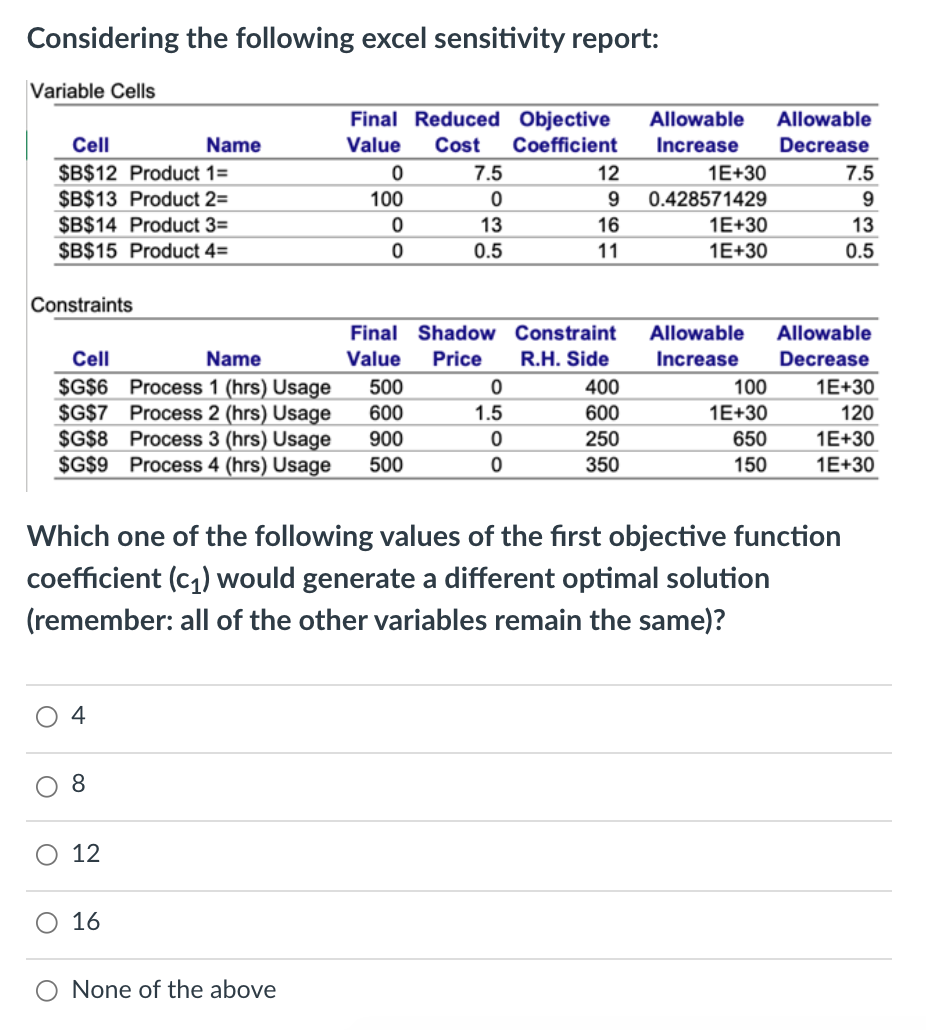926x1030 pixels.
Task: Select the radio button for option 8
Action: [46, 786]
